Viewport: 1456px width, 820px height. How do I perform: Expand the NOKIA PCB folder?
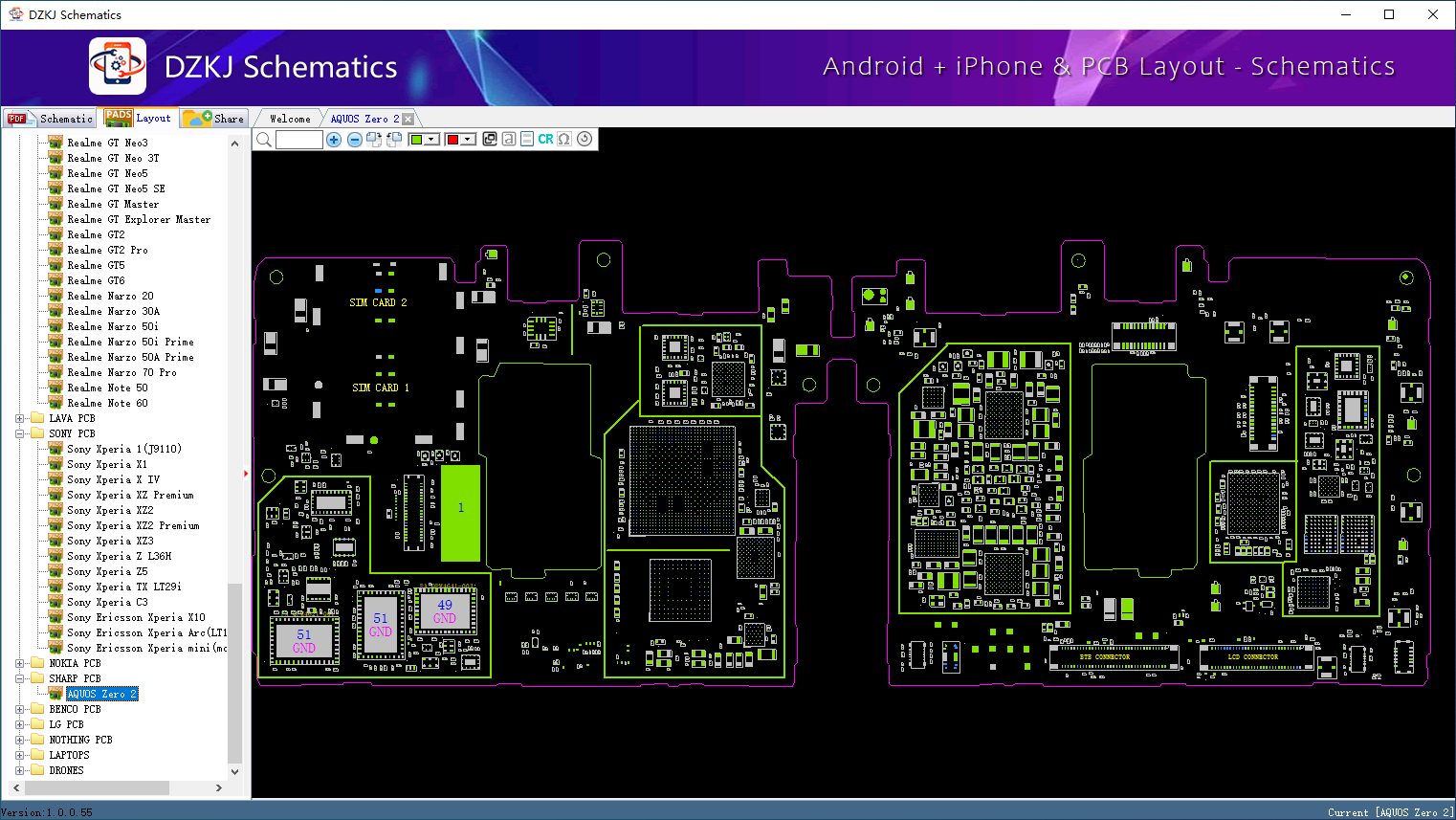coord(20,663)
